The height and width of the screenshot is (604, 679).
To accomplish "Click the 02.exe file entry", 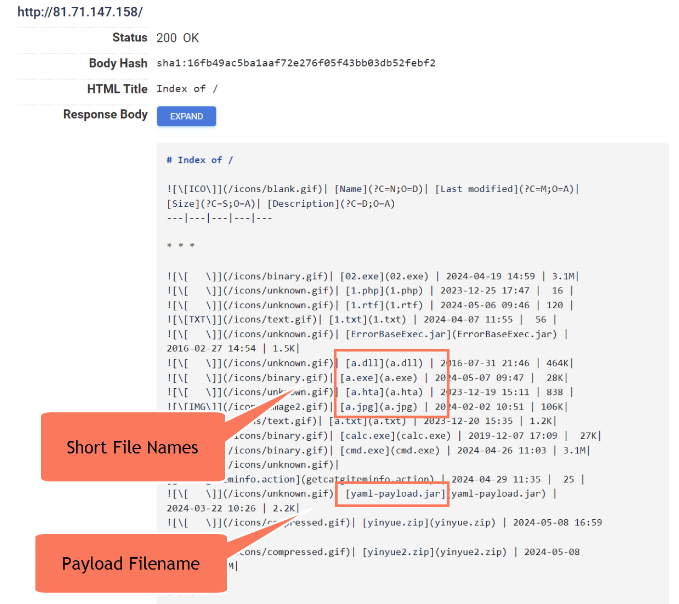I will pos(384,276).
